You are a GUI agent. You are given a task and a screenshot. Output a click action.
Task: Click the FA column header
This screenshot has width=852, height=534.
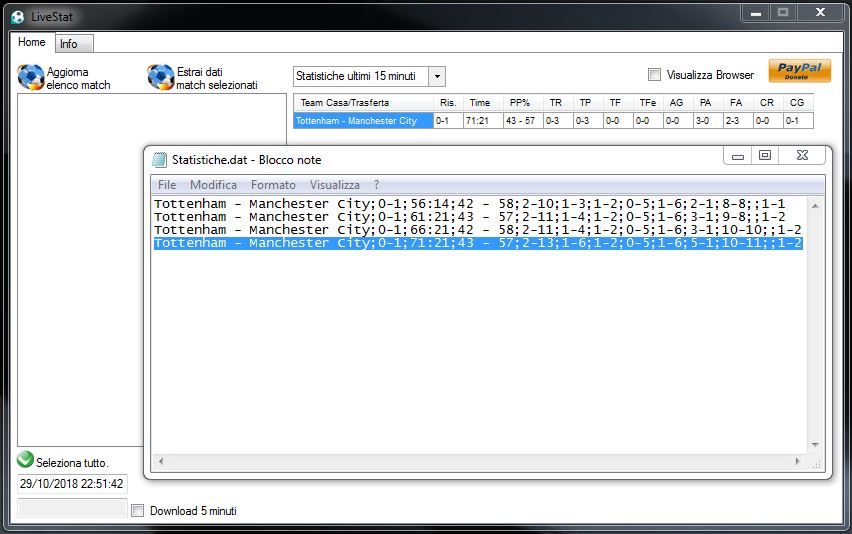(x=736, y=103)
